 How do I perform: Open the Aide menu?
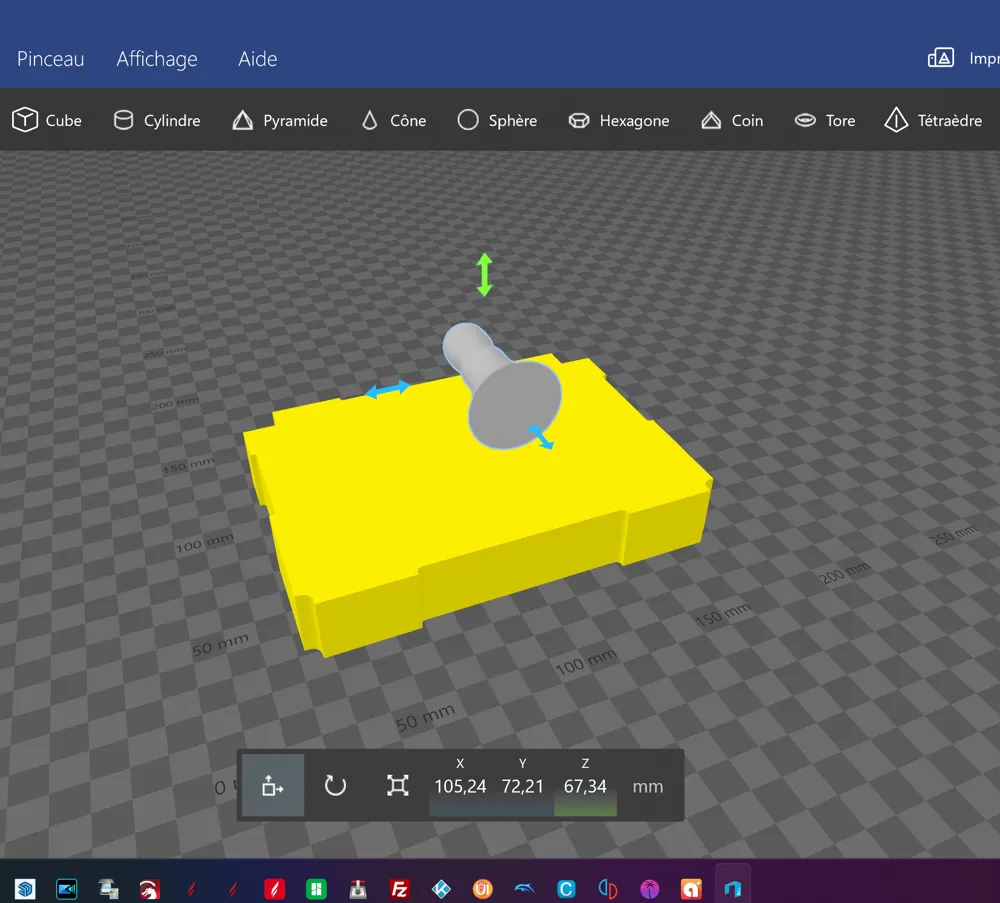click(258, 59)
